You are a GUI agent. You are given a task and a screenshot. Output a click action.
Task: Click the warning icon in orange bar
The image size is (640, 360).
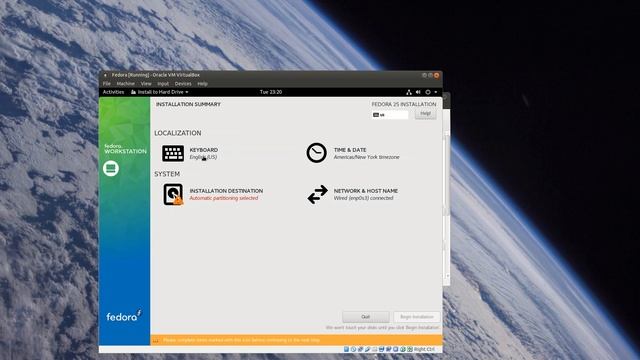[x=156, y=340]
